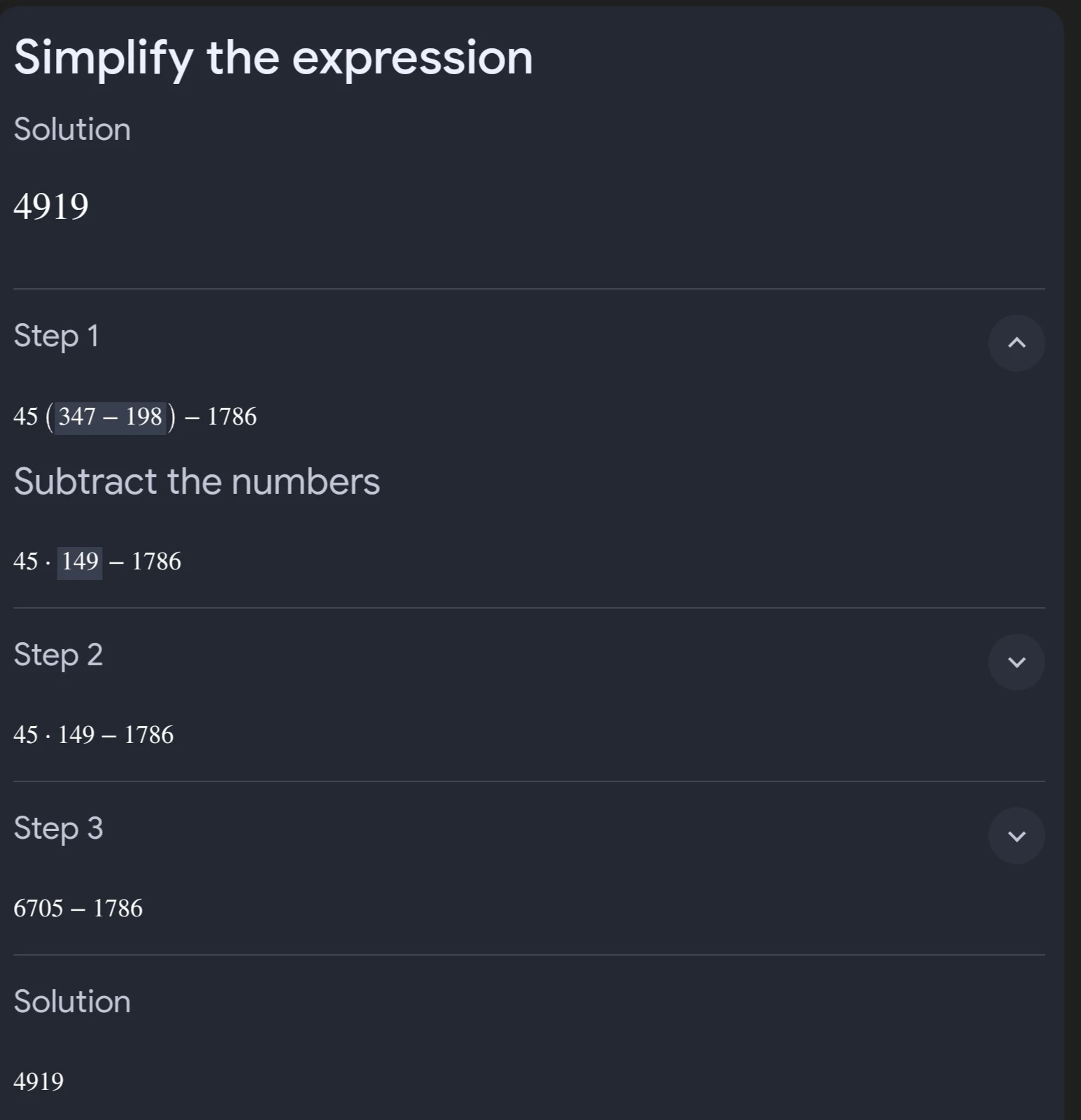Click the "45" before the parentheses

point(26,417)
